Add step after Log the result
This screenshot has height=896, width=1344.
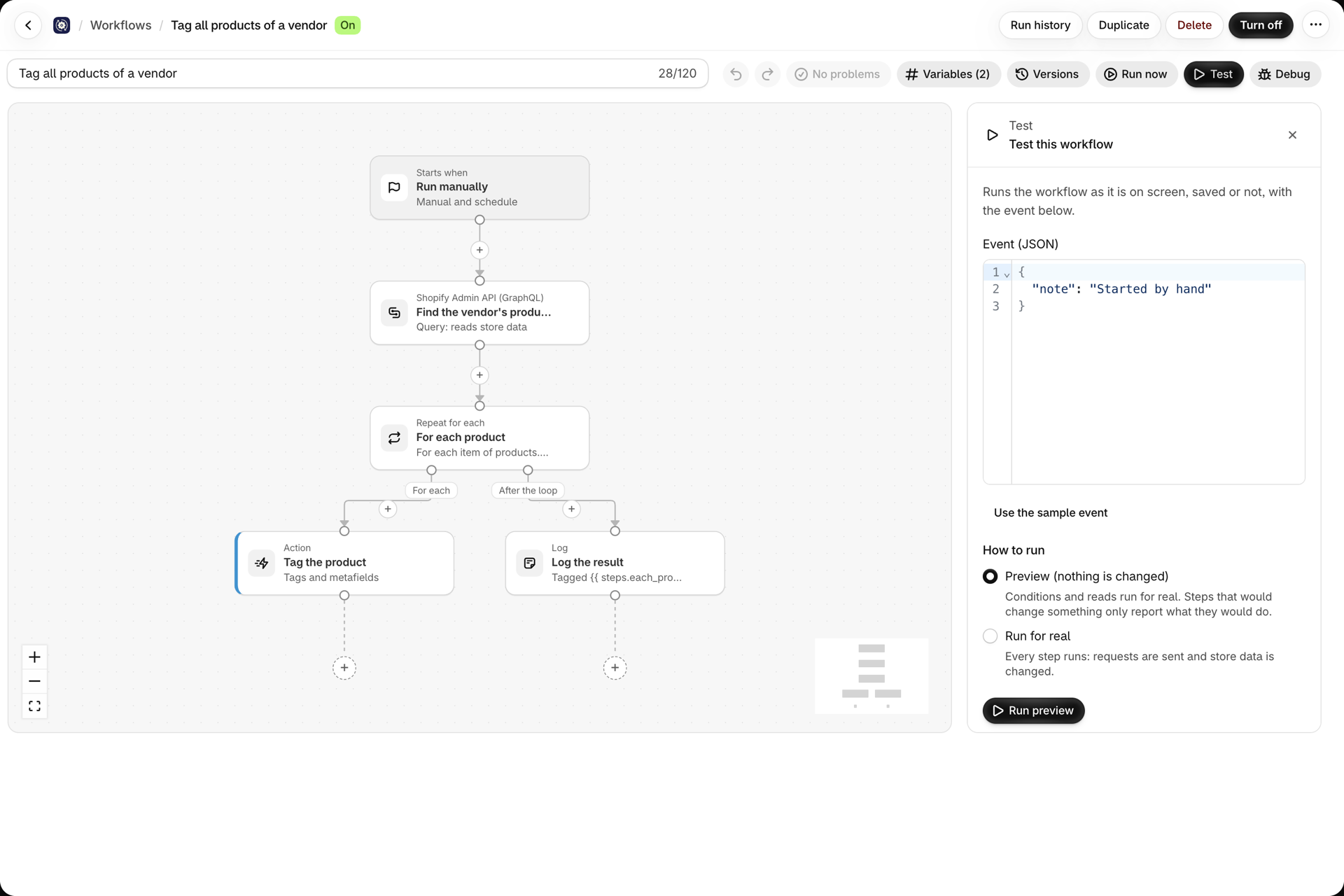pos(615,668)
